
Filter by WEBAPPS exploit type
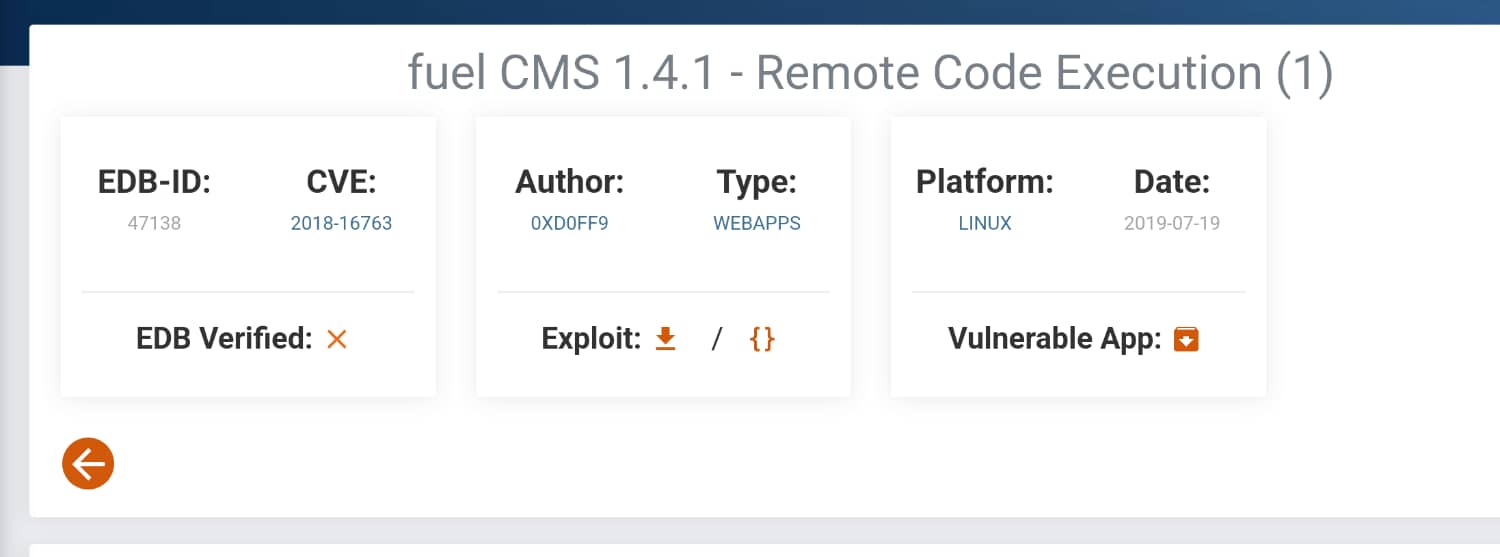[756, 223]
